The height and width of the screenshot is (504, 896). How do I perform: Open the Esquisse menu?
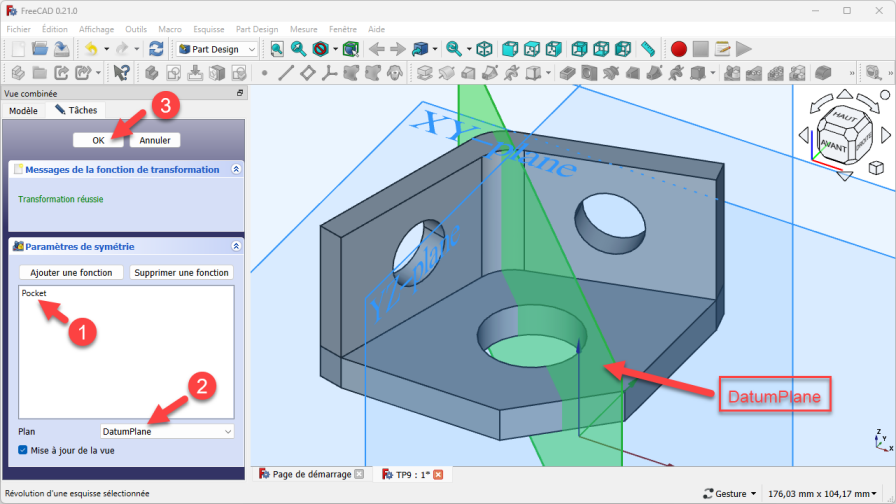point(208,29)
